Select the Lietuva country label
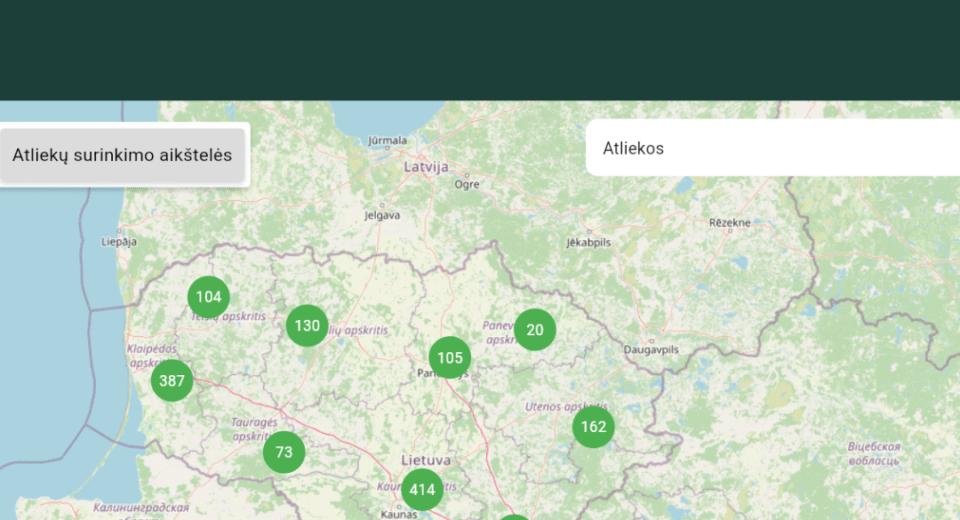960x520 pixels. tap(426, 460)
